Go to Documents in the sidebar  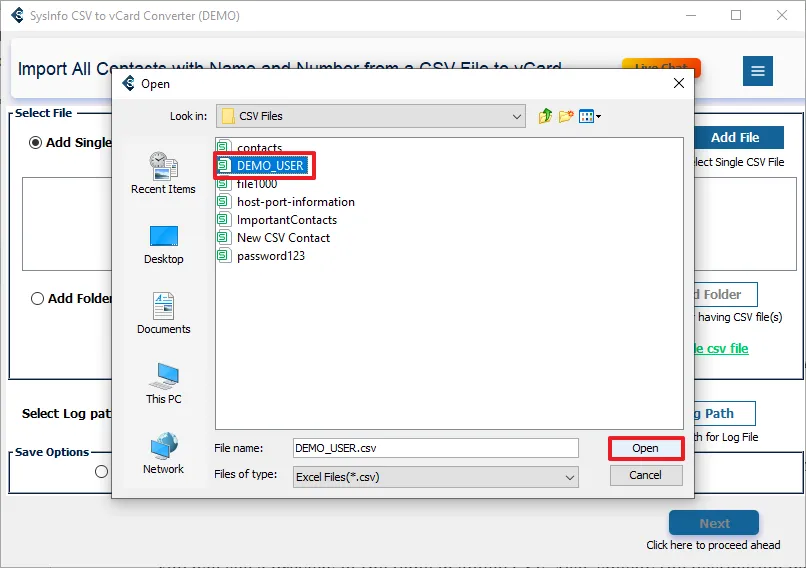pos(163,314)
